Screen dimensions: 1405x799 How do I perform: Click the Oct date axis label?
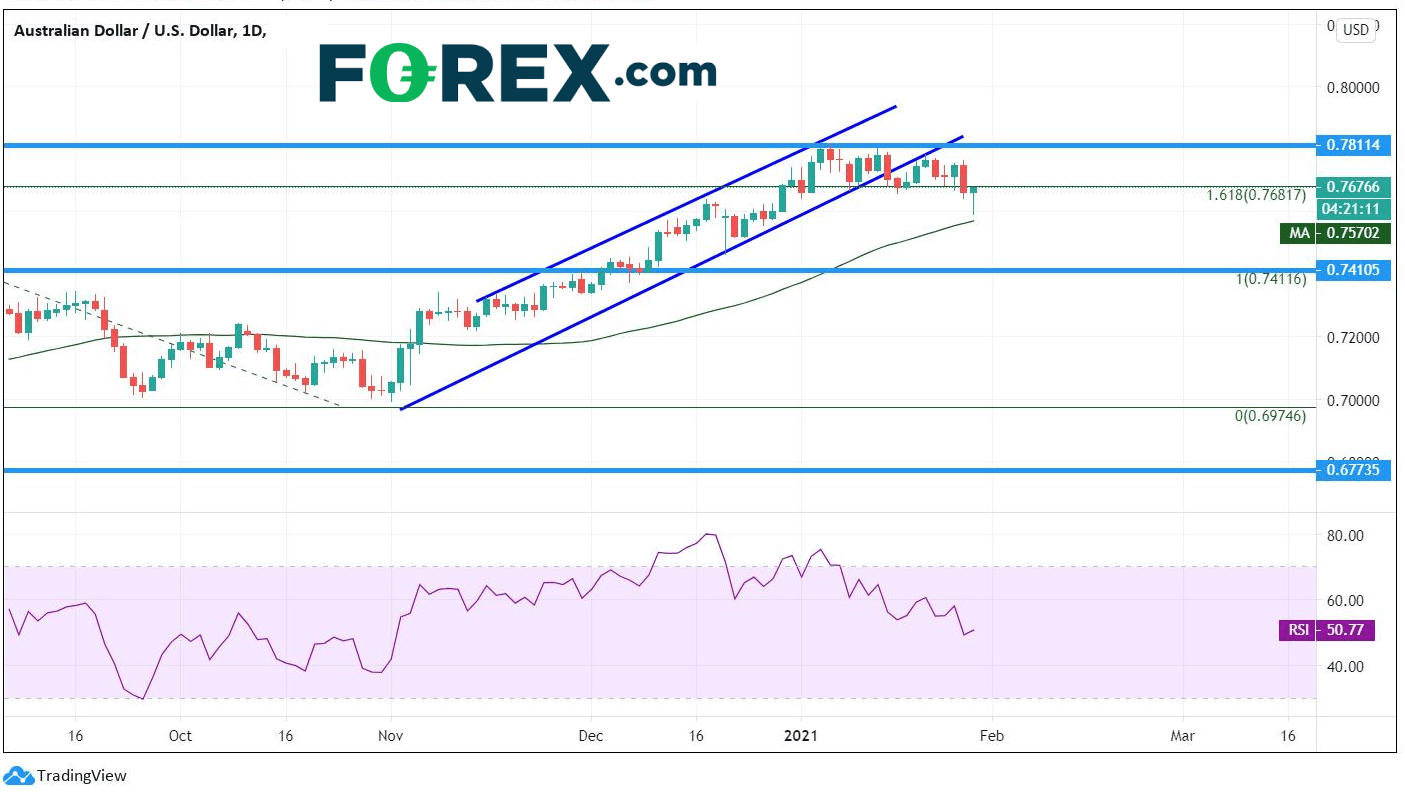pos(180,736)
